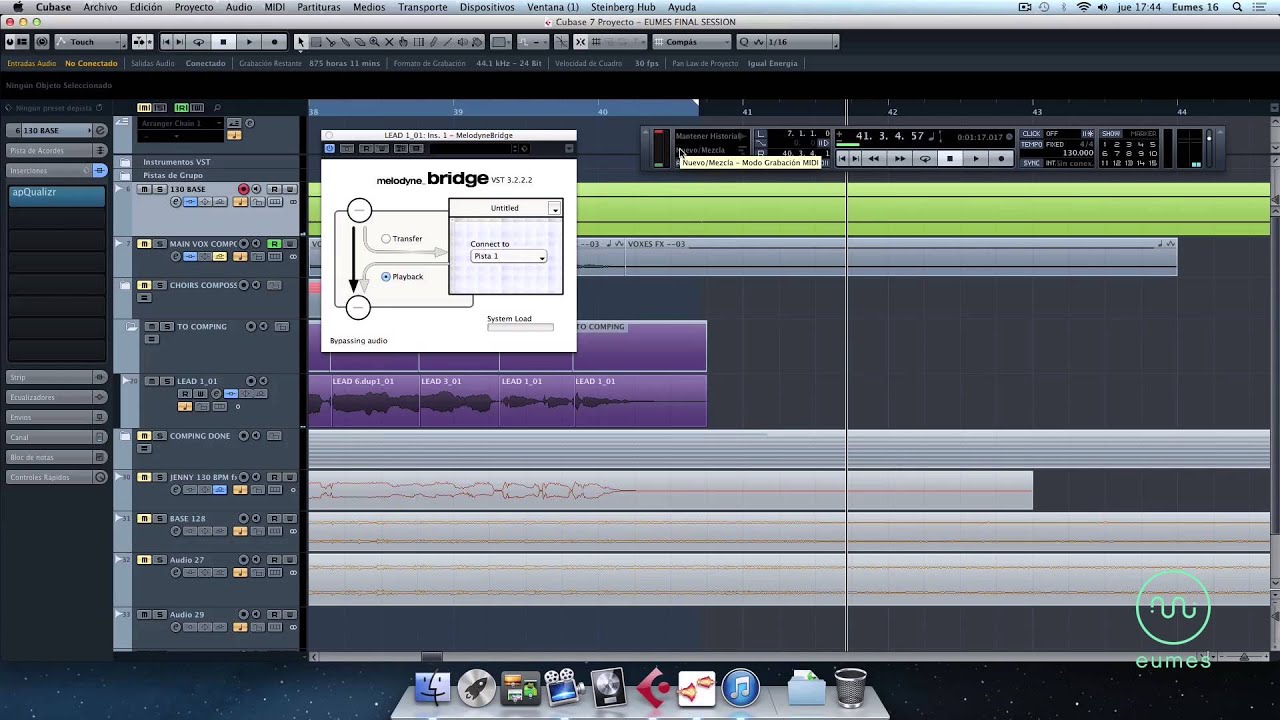Viewport: 1280px width, 720px height.
Task: Unmute the CHOIRS COMPOSS folder track
Action: coord(144,285)
